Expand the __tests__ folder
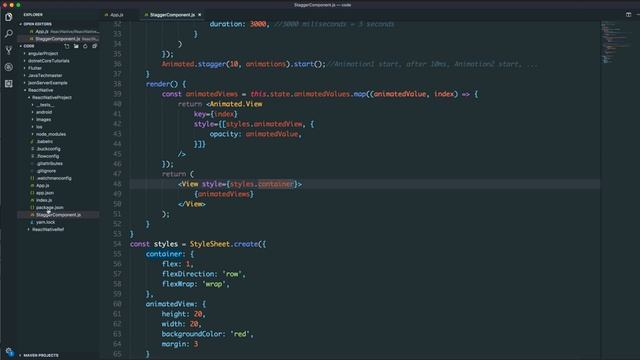640x360 pixels. [44, 105]
